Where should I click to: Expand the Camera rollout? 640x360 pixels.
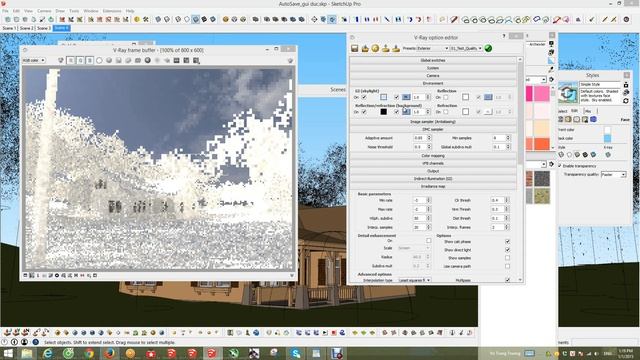pos(433,76)
